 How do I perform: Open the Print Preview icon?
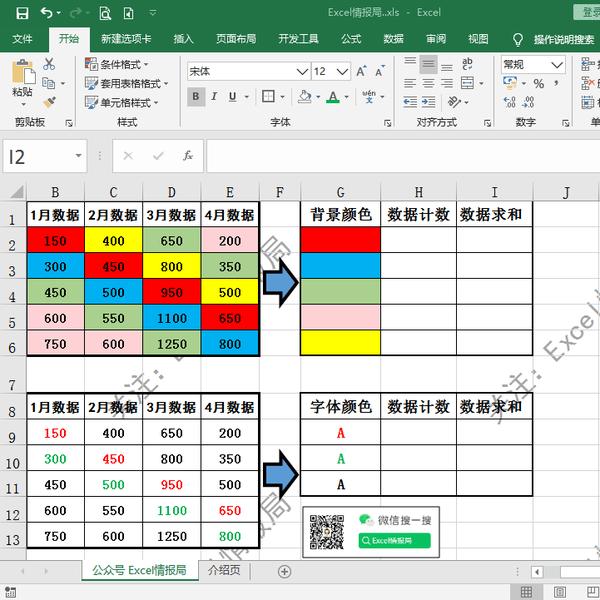105,13
